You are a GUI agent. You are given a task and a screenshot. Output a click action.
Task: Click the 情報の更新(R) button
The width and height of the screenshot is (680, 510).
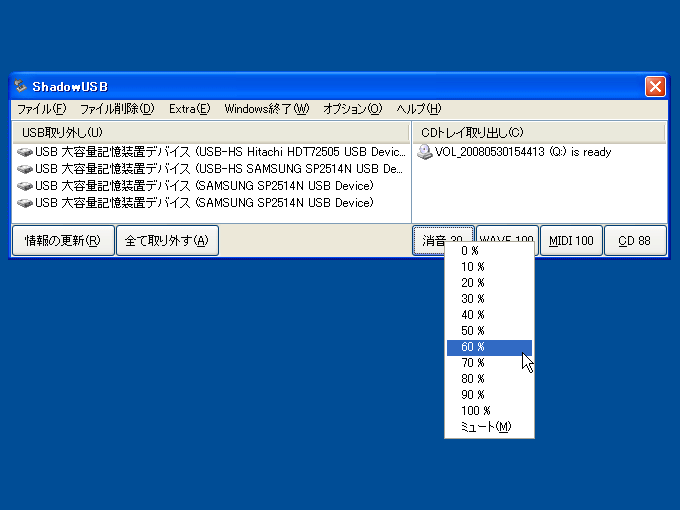[x=63, y=240]
